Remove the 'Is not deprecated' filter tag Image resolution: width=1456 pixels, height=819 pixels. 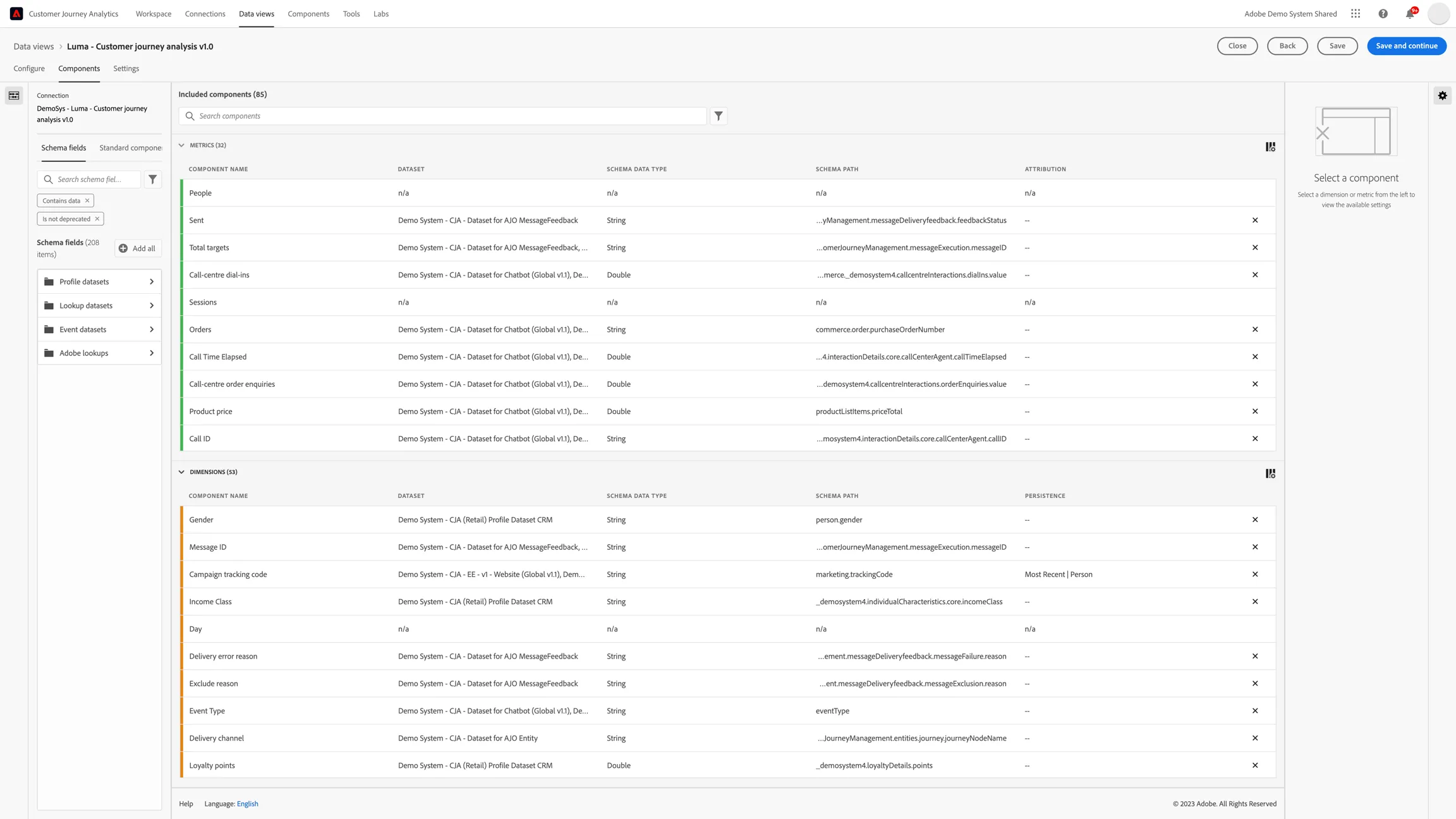[97, 219]
